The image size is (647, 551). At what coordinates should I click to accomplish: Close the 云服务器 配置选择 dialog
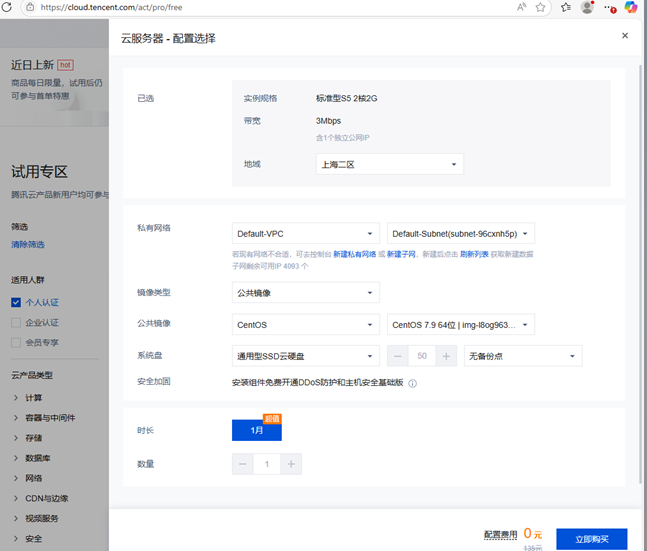pos(625,35)
